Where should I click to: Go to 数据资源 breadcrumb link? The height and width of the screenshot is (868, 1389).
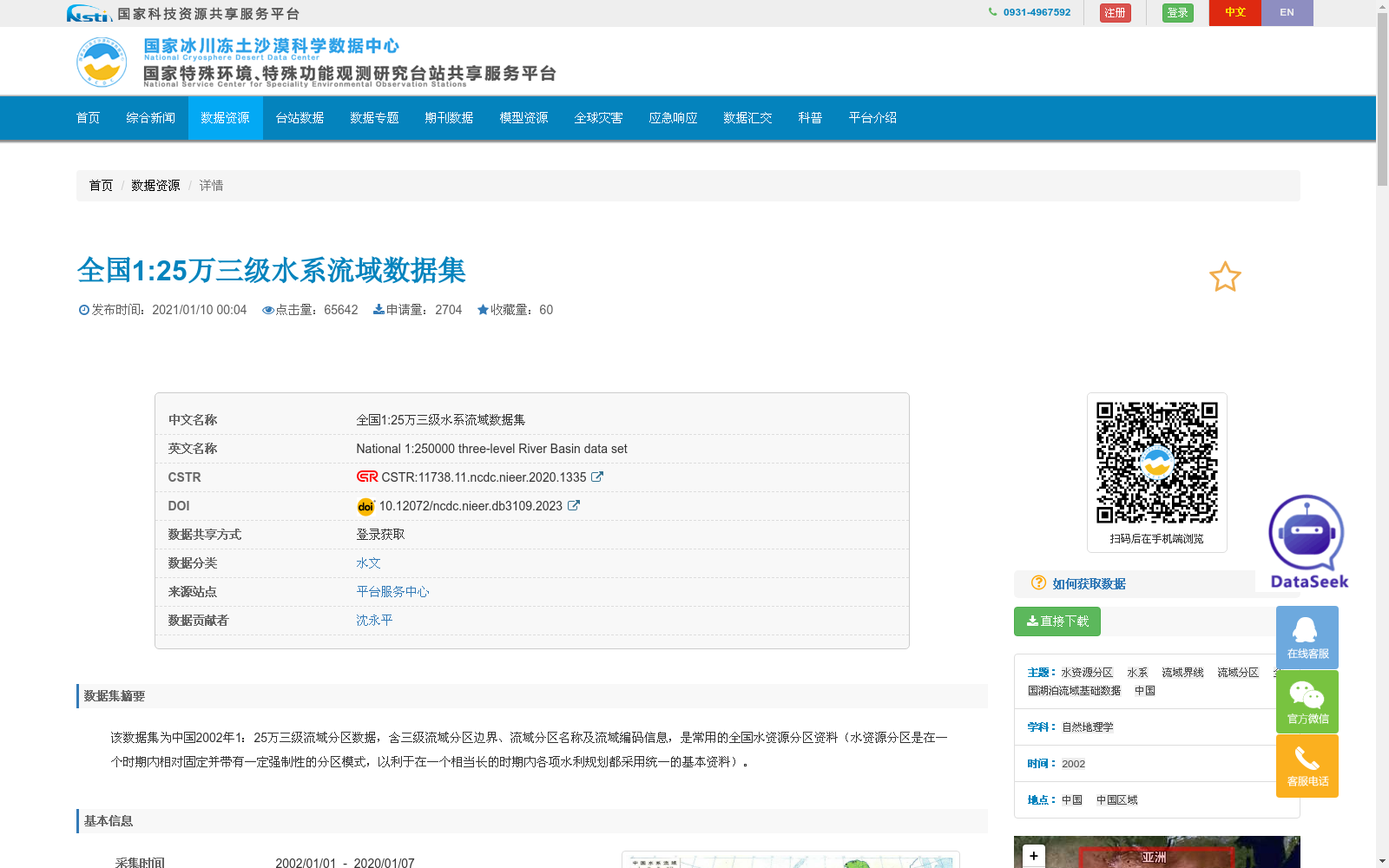click(155, 186)
